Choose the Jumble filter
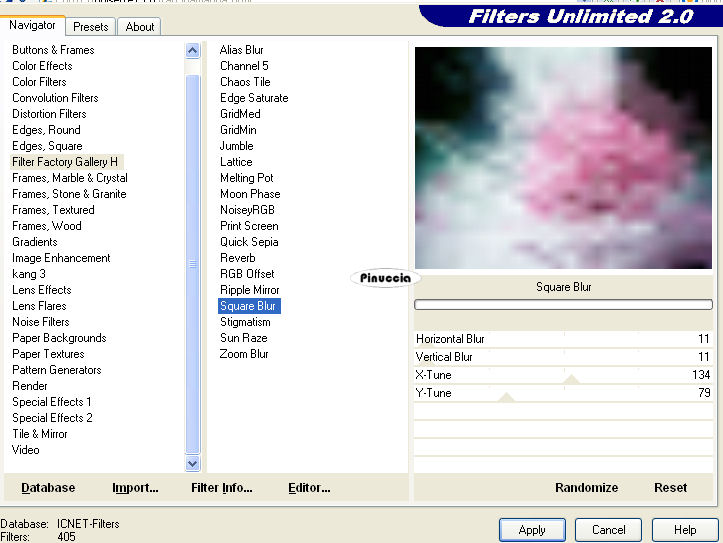Screen dimensions: 723x543 (237, 146)
